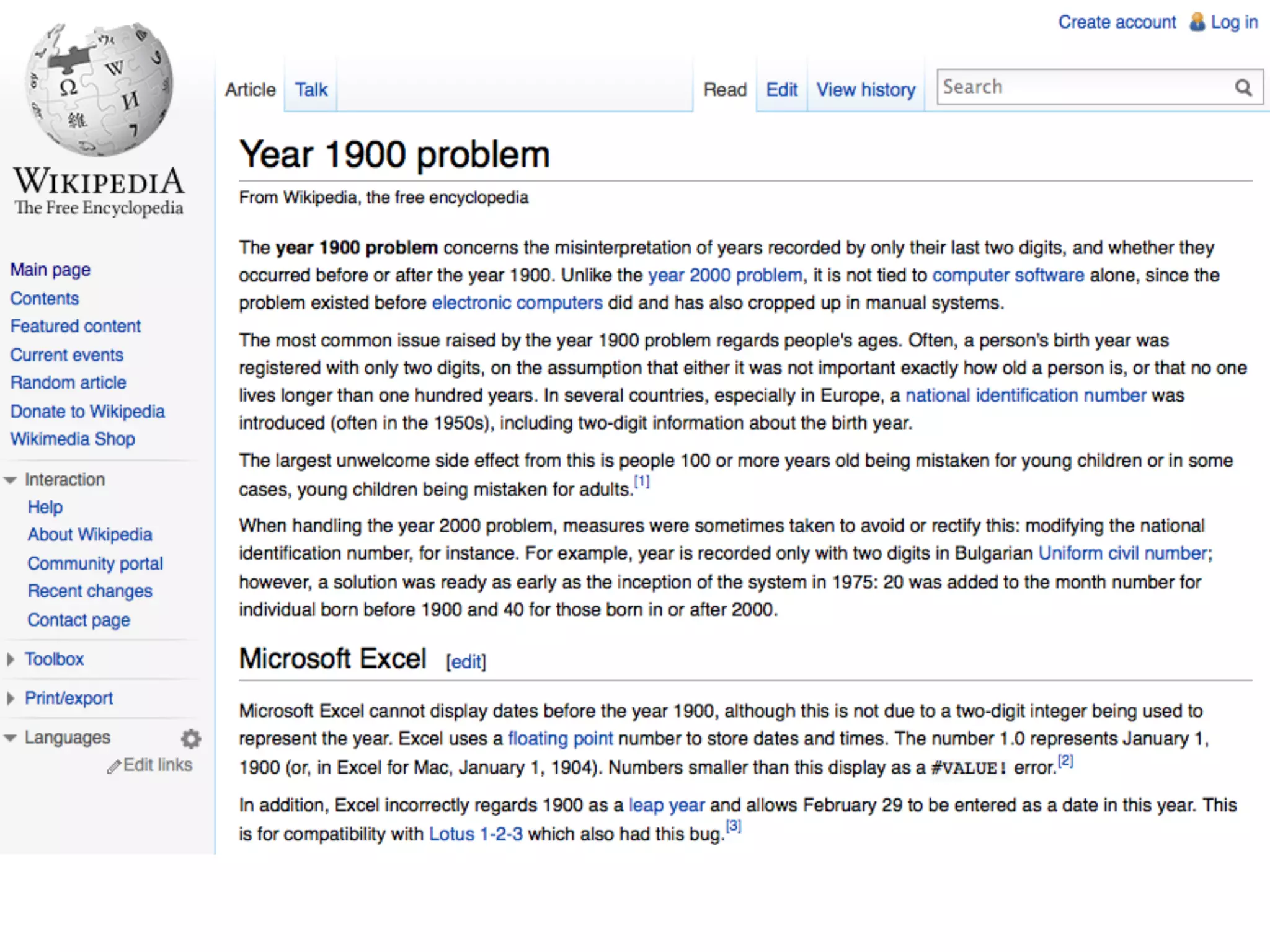The width and height of the screenshot is (1270, 952).
Task: Click footnote reference [1]
Action: 641,481
